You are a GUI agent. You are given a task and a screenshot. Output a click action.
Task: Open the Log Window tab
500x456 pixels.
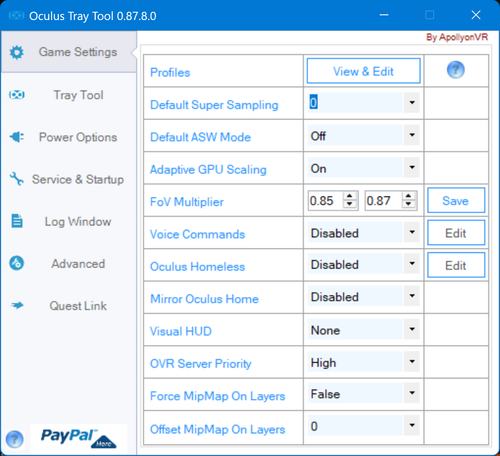coord(69,221)
